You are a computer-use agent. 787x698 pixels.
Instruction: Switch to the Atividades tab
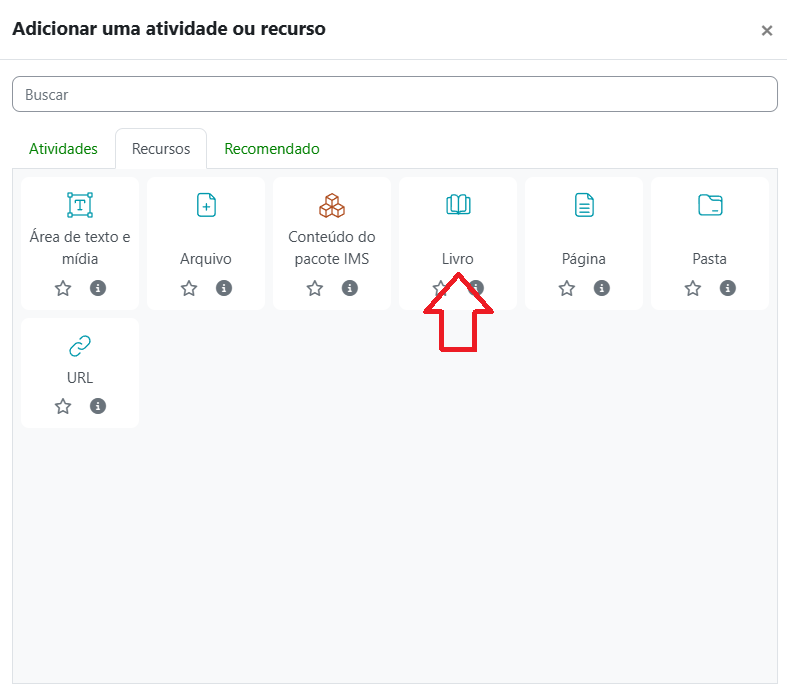click(x=63, y=149)
